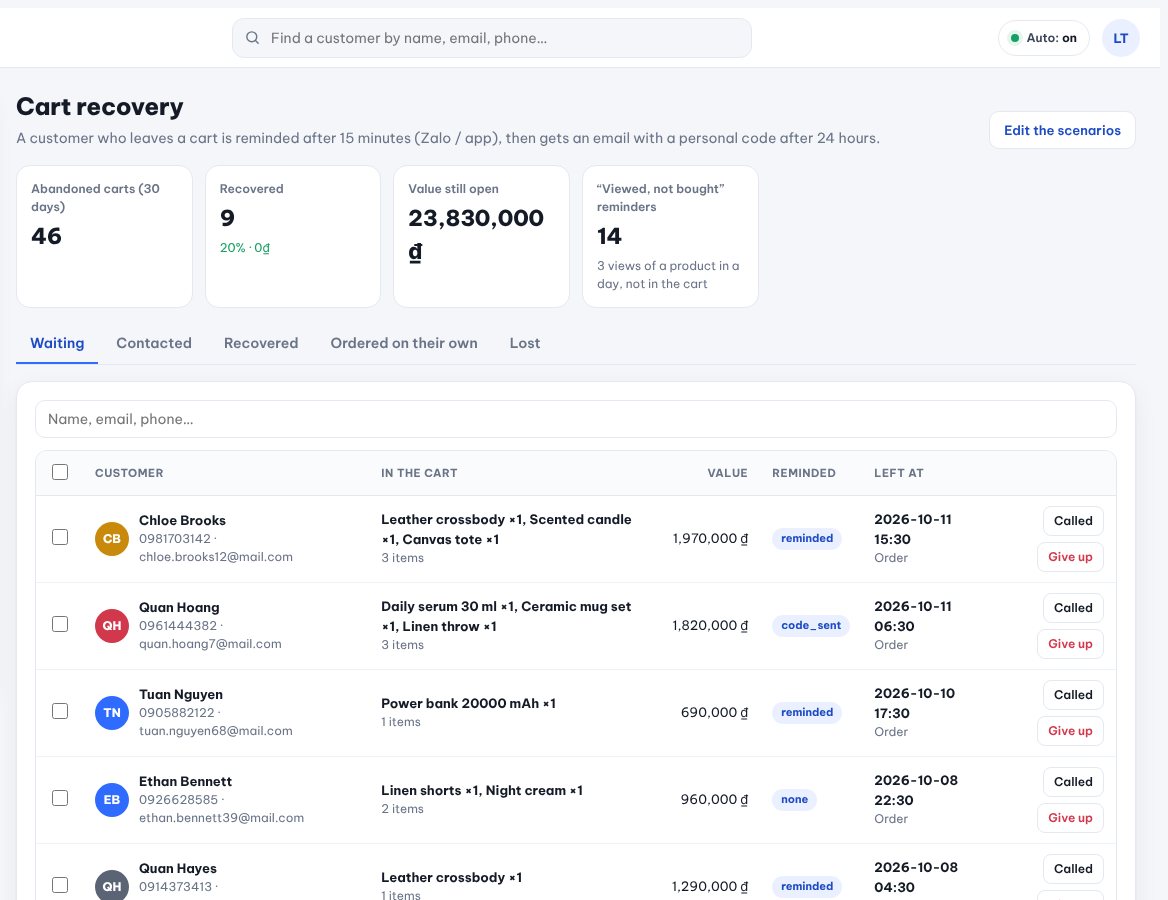Switch to the Waiting tab
Viewport: 1168px width, 900px height.
pos(57,343)
